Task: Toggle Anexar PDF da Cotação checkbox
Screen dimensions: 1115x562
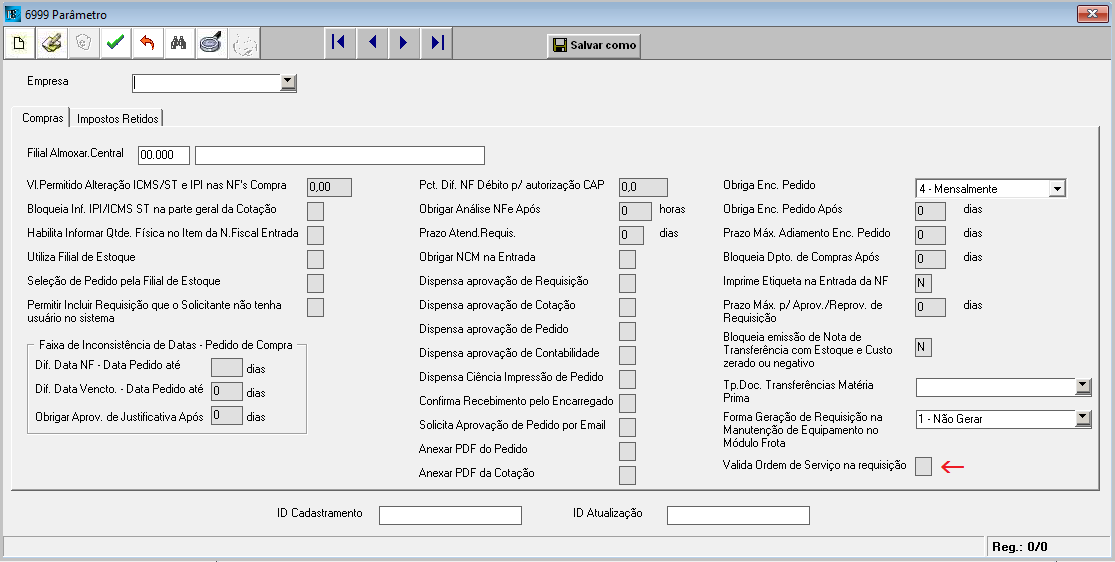Action: pyautogui.click(x=627, y=475)
